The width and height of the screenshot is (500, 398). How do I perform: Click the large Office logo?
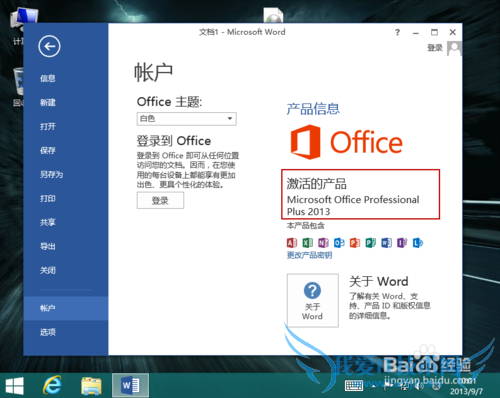coord(346,142)
